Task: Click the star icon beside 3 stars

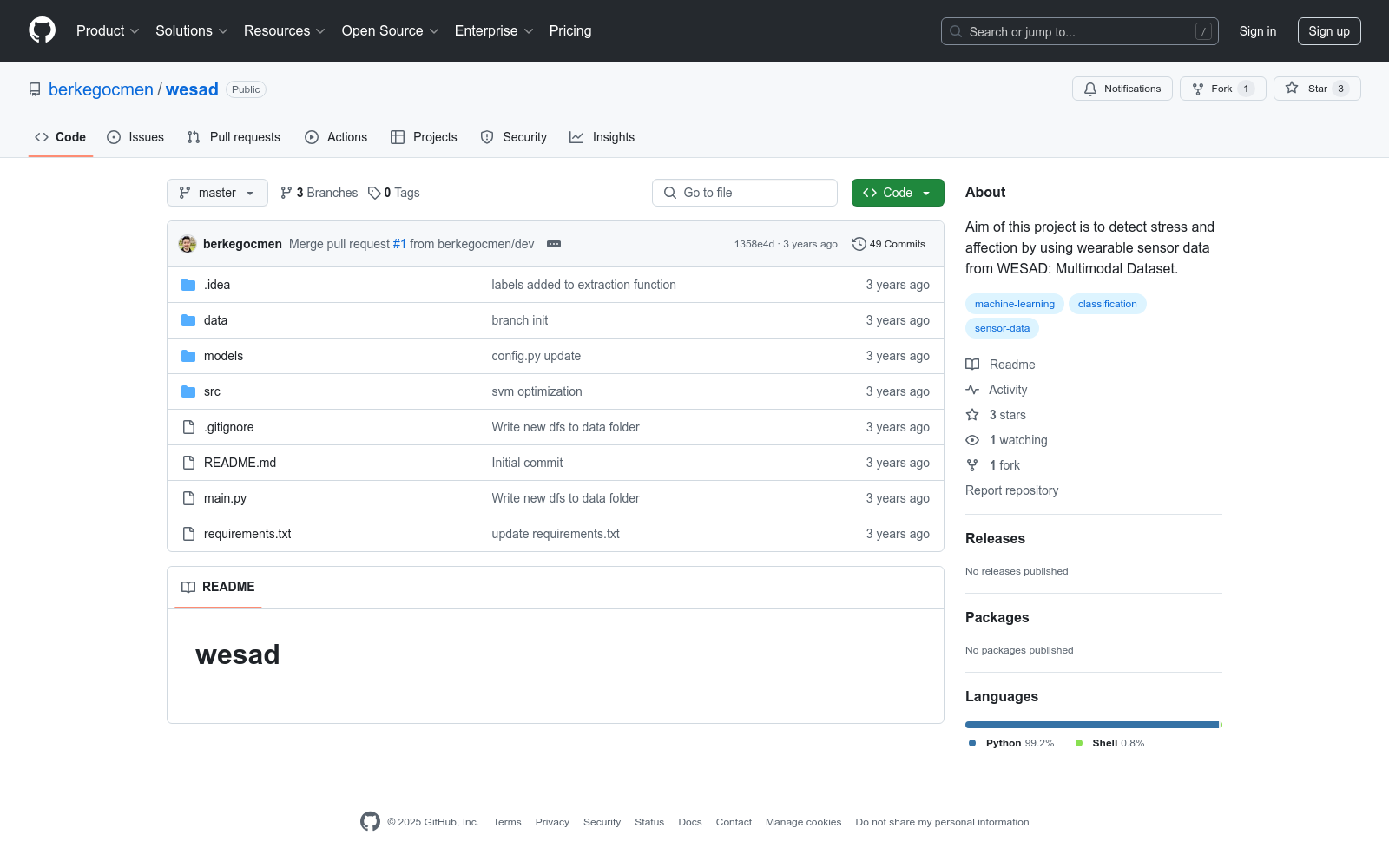Action: [x=972, y=415]
